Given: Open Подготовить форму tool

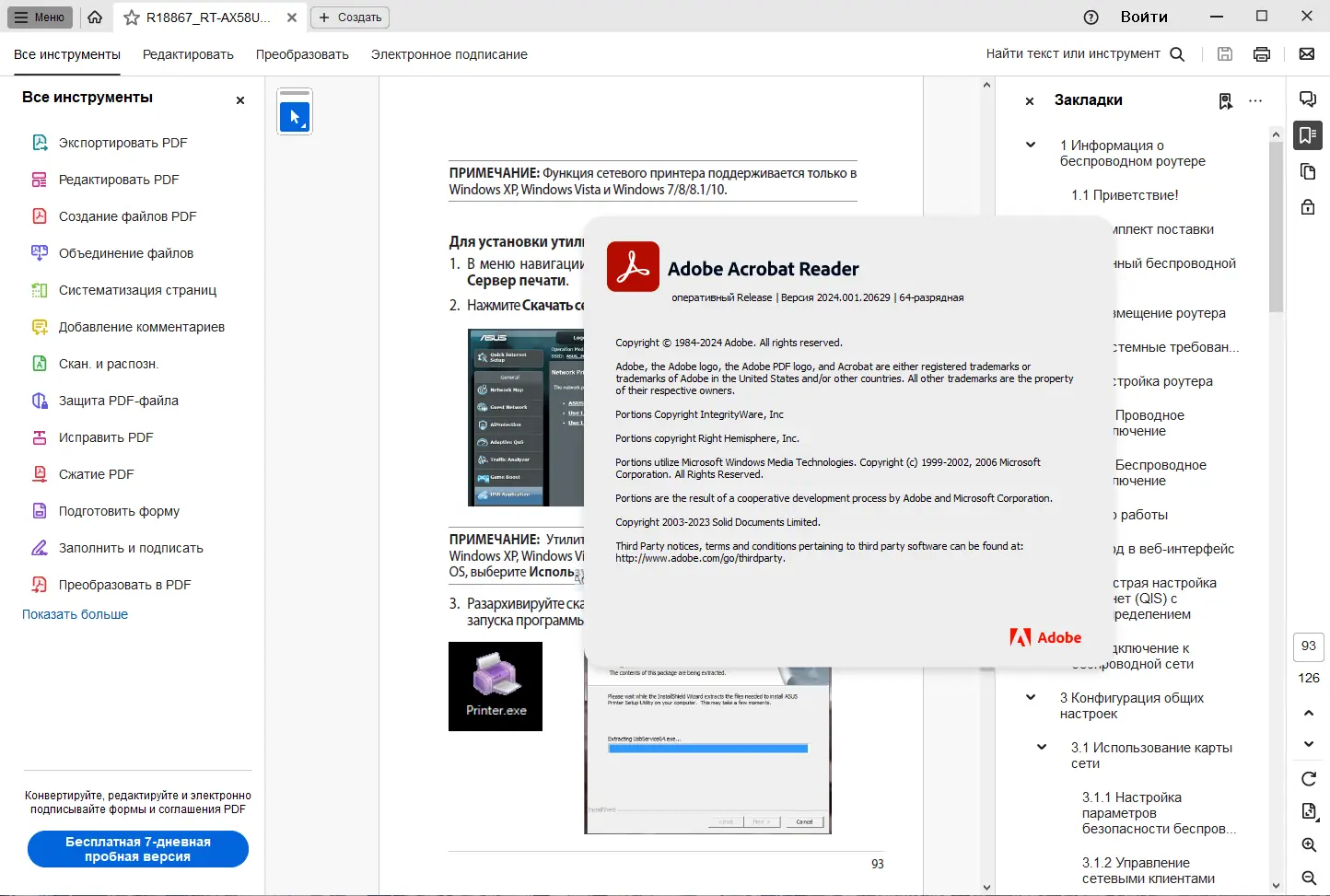Looking at the screenshot, I should (119, 511).
